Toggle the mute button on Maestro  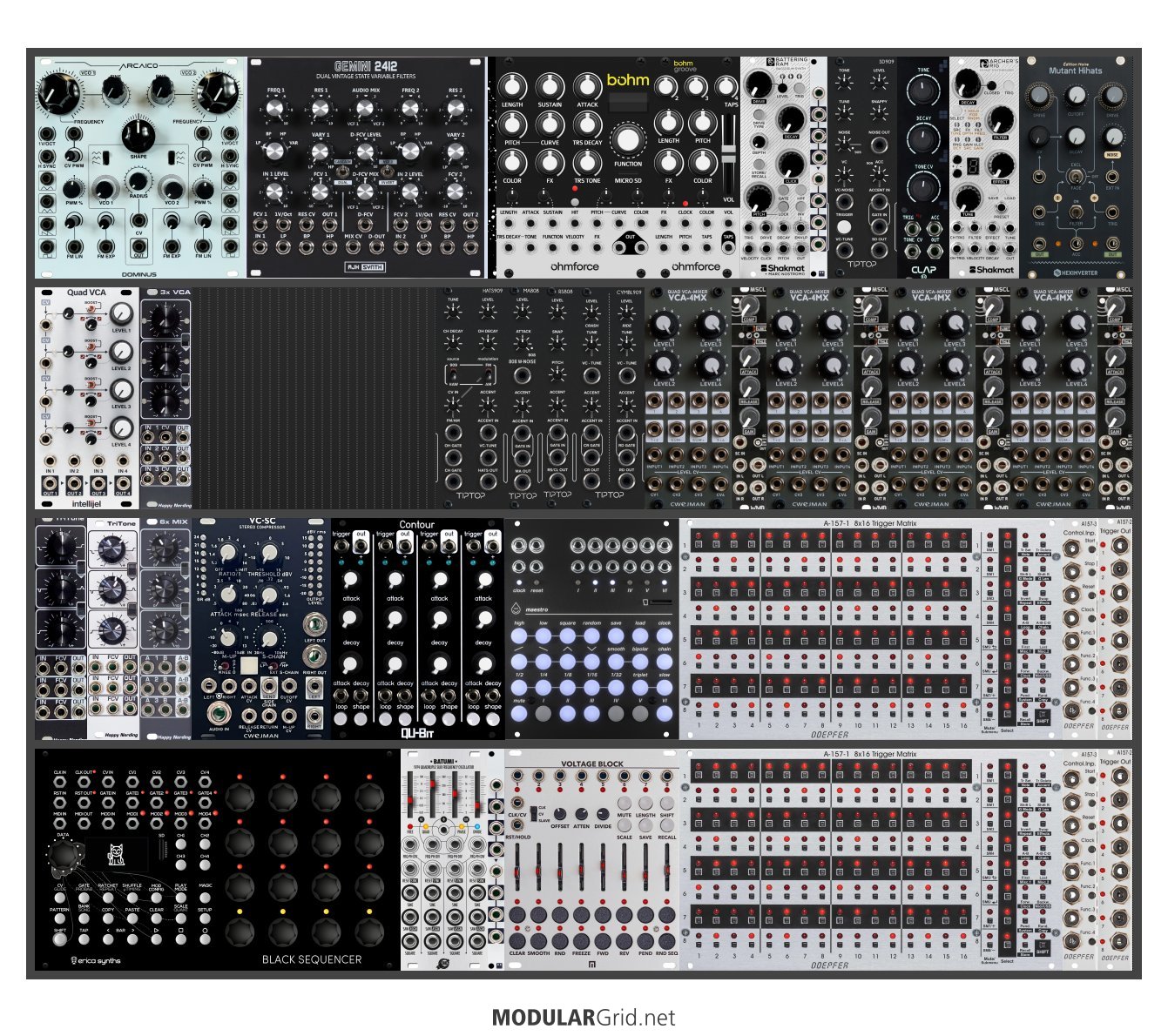pos(519,713)
